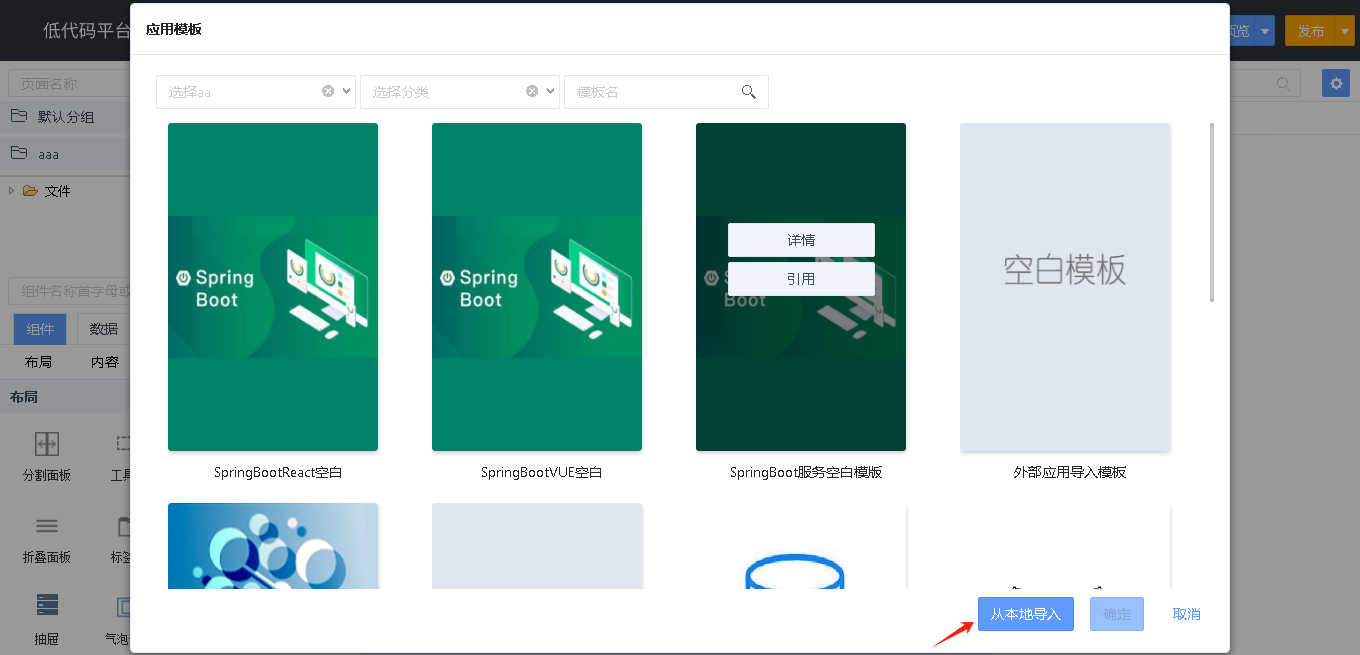Image resolution: width=1360 pixels, height=655 pixels.
Task: Click the blue settings gear icon
Action: (1335, 83)
